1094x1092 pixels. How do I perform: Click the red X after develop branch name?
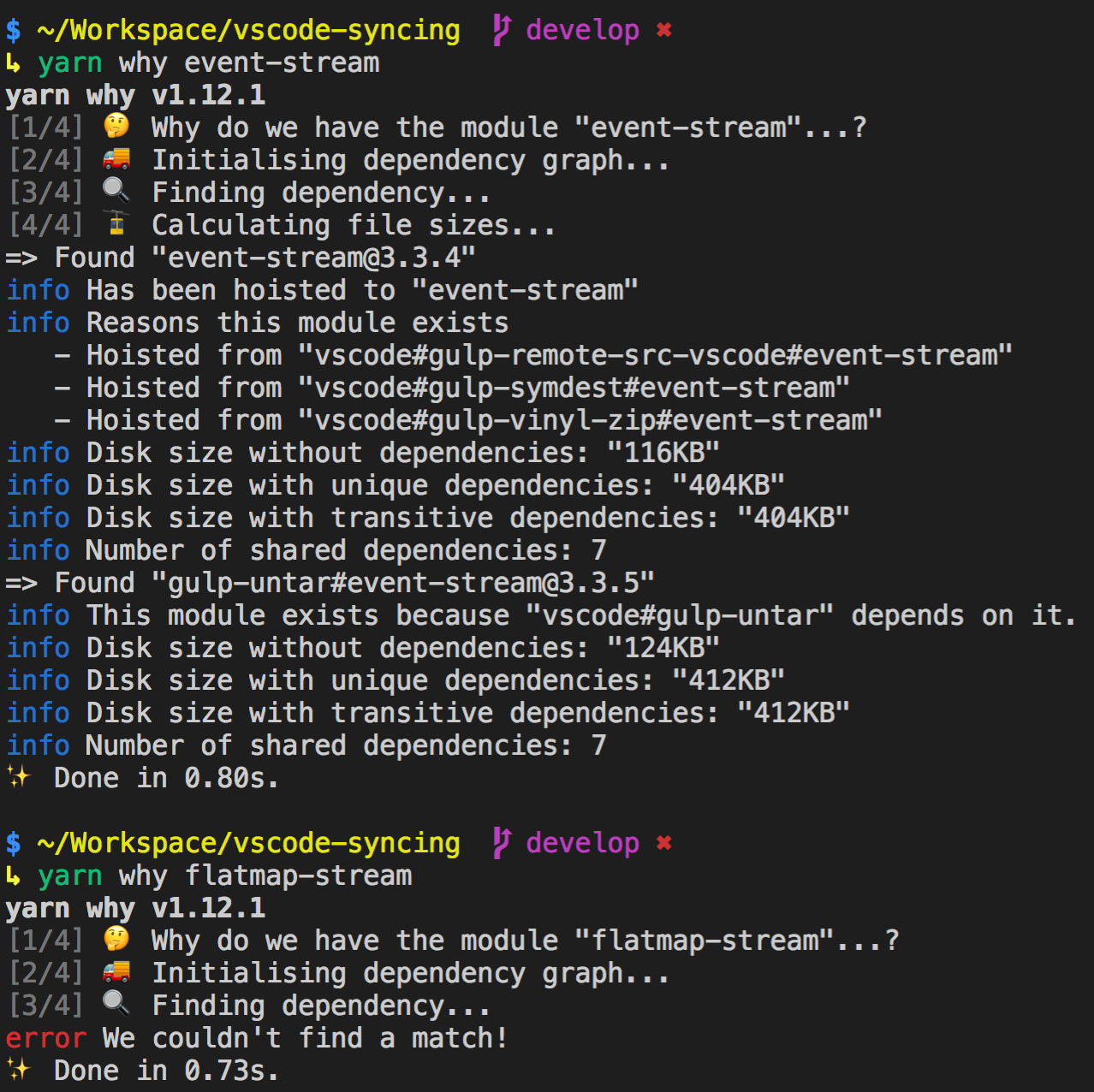pos(666,31)
